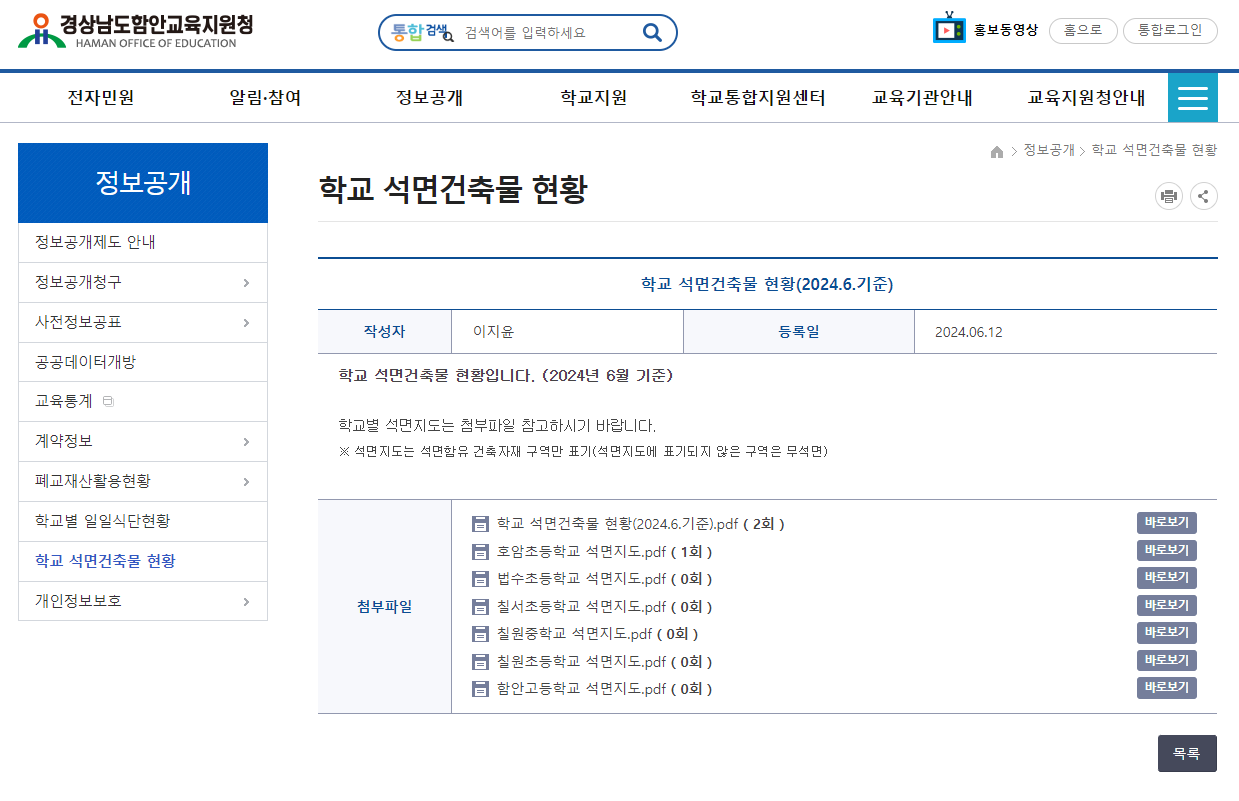The height and width of the screenshot is (801, 1239).
Task: Open the 학교지원 main menu
Action: (x=594, y=98)
